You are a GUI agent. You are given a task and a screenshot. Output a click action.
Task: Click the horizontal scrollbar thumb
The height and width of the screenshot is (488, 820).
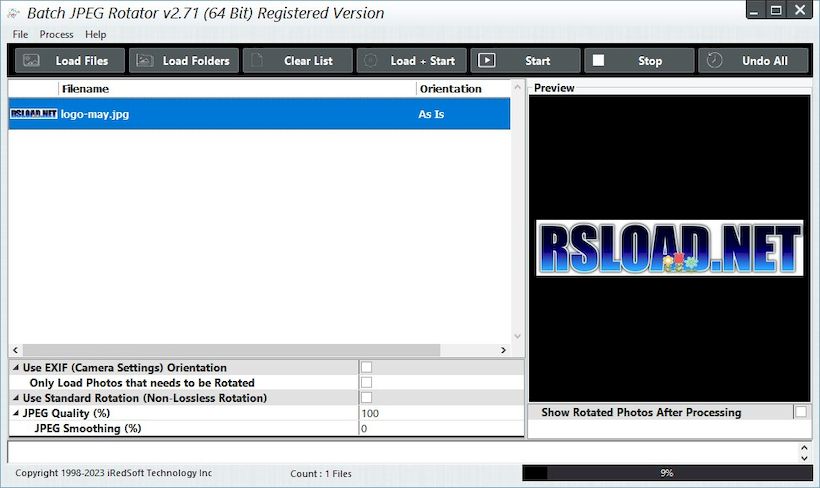click(231, 350)
